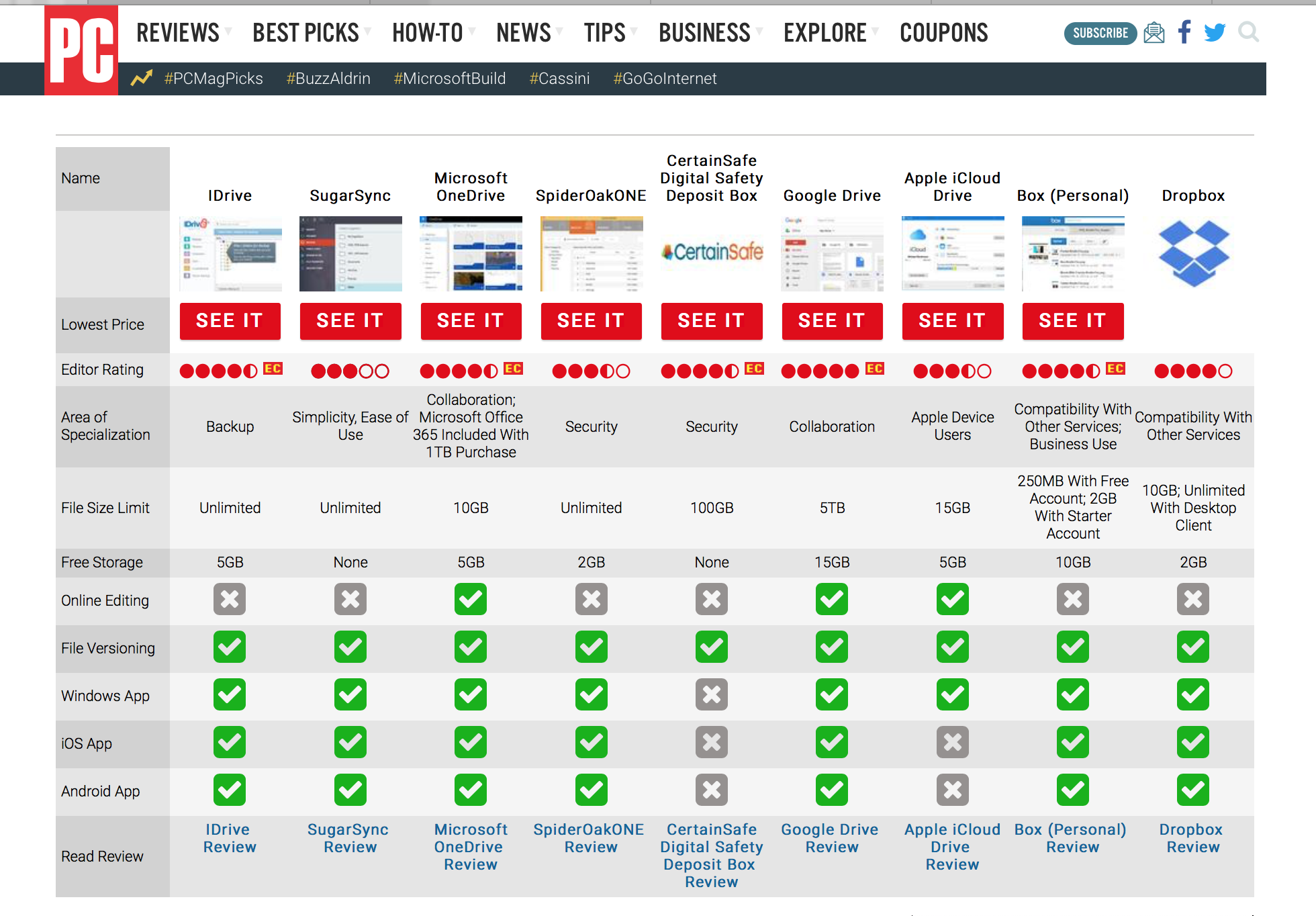Expand the Business dropdown arrow
Screen dimensions: 1316x916
pyautogui.click(x=759, y=32)
